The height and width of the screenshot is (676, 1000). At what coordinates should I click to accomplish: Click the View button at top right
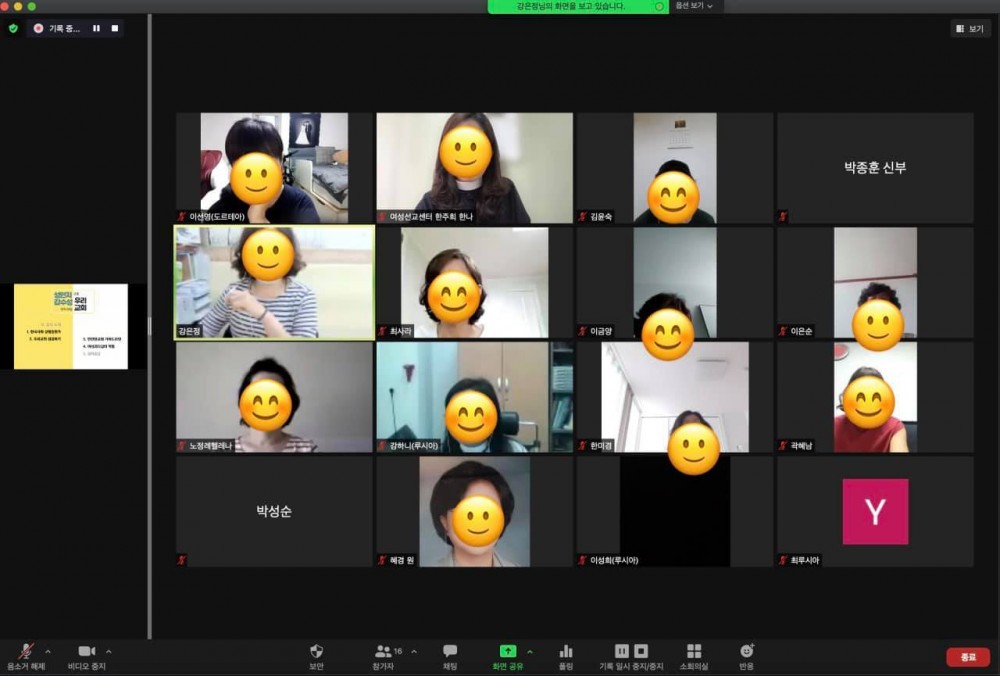[970, 29]
